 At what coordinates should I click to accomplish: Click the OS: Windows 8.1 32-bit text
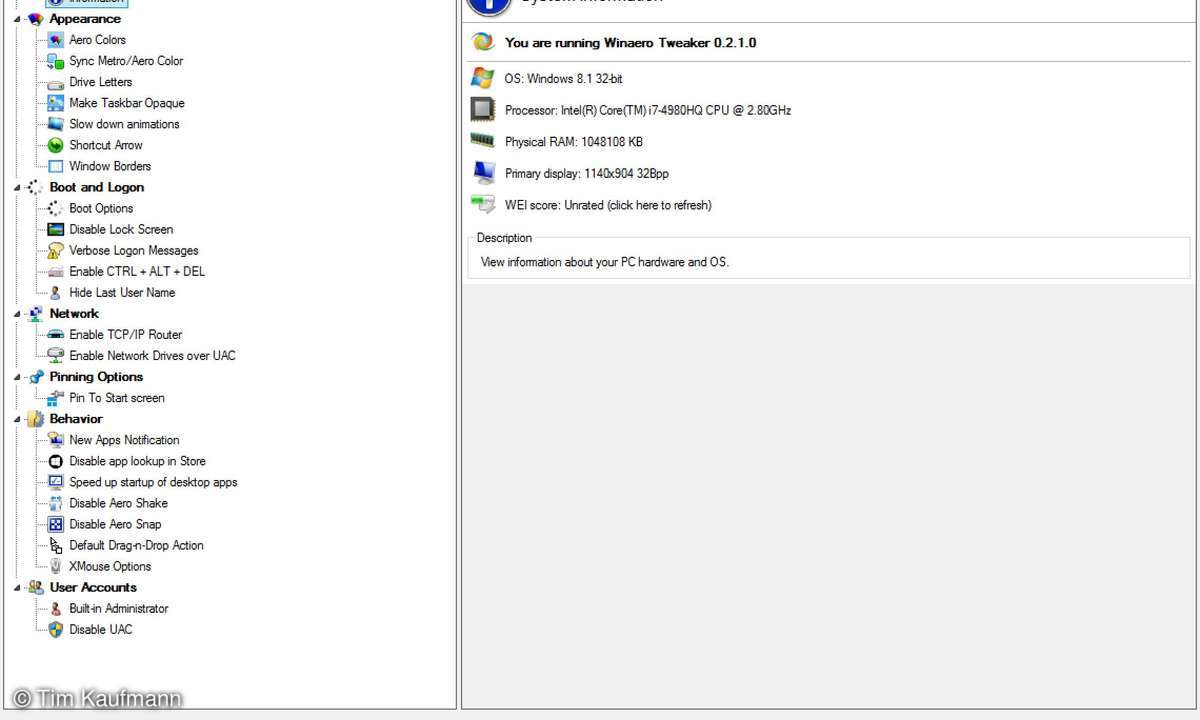(564, 79)
